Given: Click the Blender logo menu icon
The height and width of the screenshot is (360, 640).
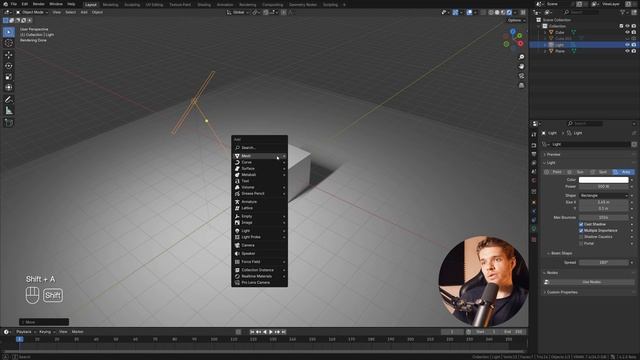Looking at the screenshot, I should (x=5, y=4).
